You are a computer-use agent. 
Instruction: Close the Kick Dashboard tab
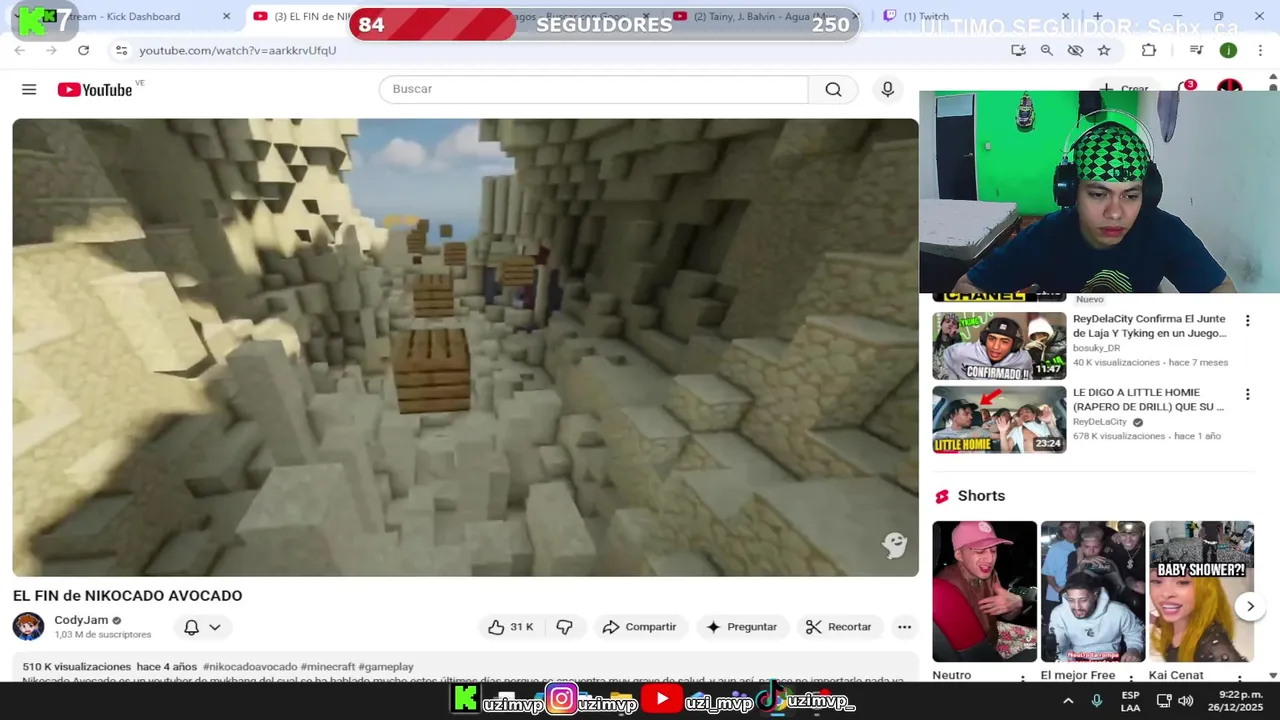click(226, 16)
